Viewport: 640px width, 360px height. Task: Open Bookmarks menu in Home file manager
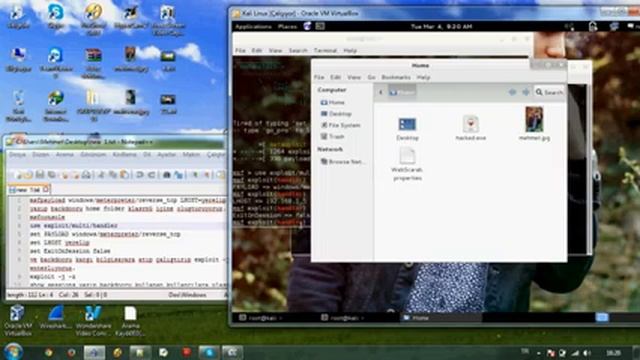[x=396, y=77]
